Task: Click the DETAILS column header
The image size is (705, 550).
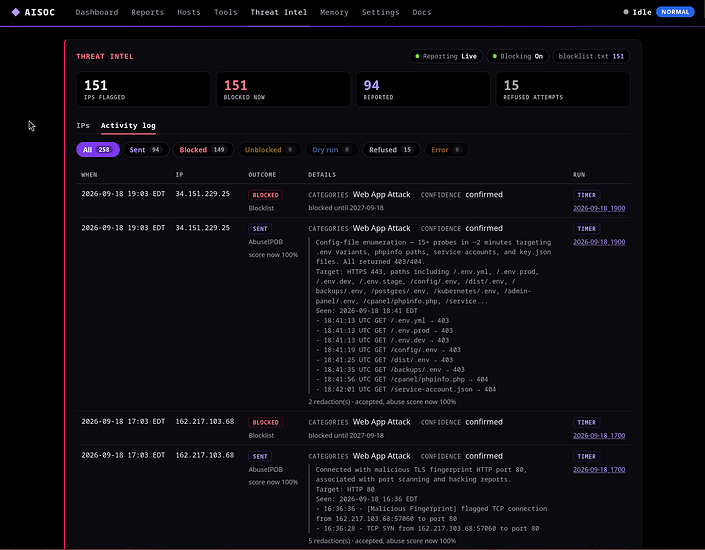Action: tap(322, 174)
